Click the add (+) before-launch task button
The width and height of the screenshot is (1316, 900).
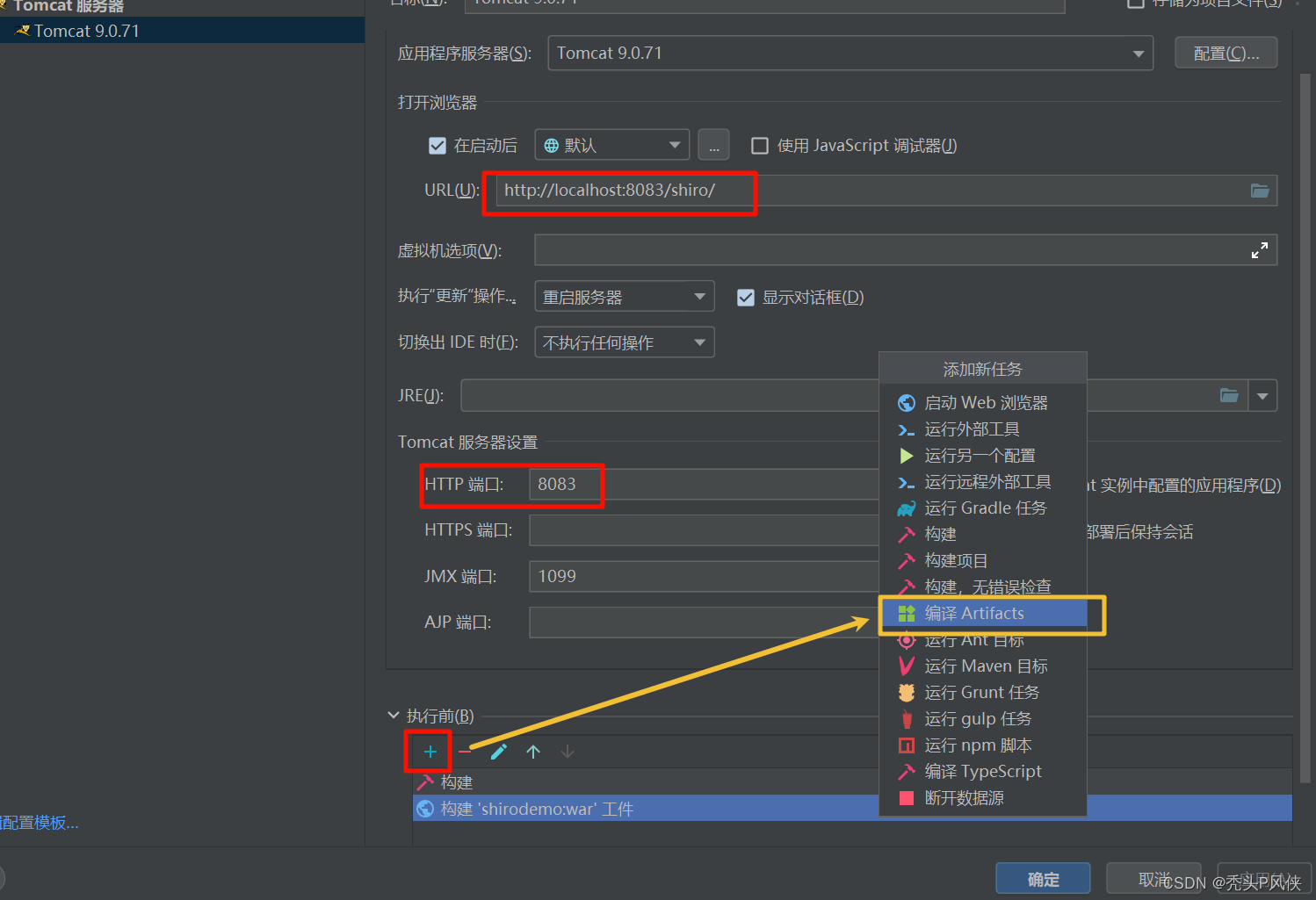(430, 752)
